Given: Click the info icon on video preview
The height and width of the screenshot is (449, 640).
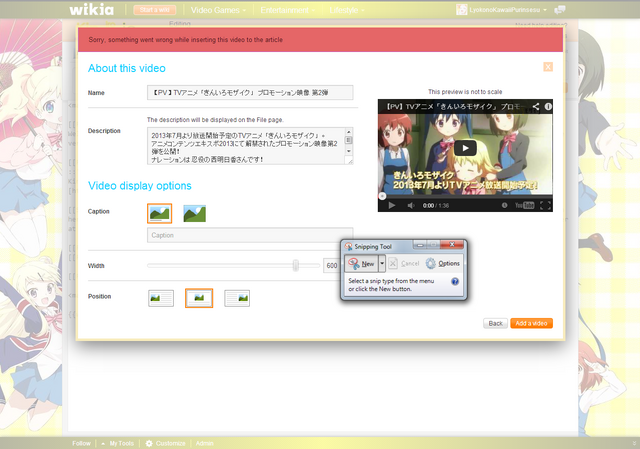Looking at the screenshot, I should 548,107.
